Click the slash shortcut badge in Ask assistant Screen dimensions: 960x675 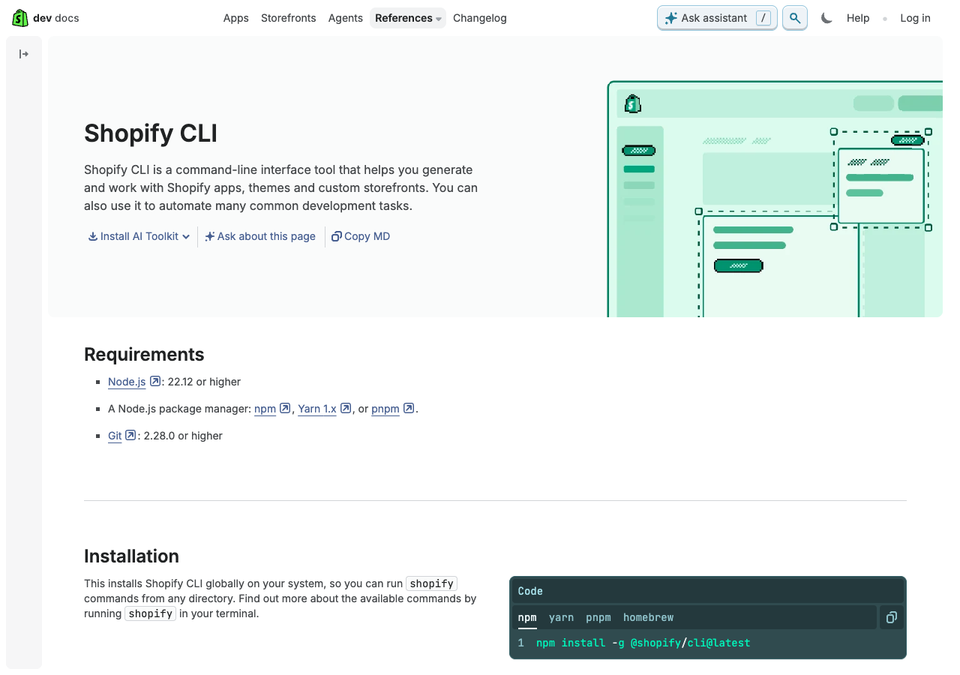tap(763, 18)
